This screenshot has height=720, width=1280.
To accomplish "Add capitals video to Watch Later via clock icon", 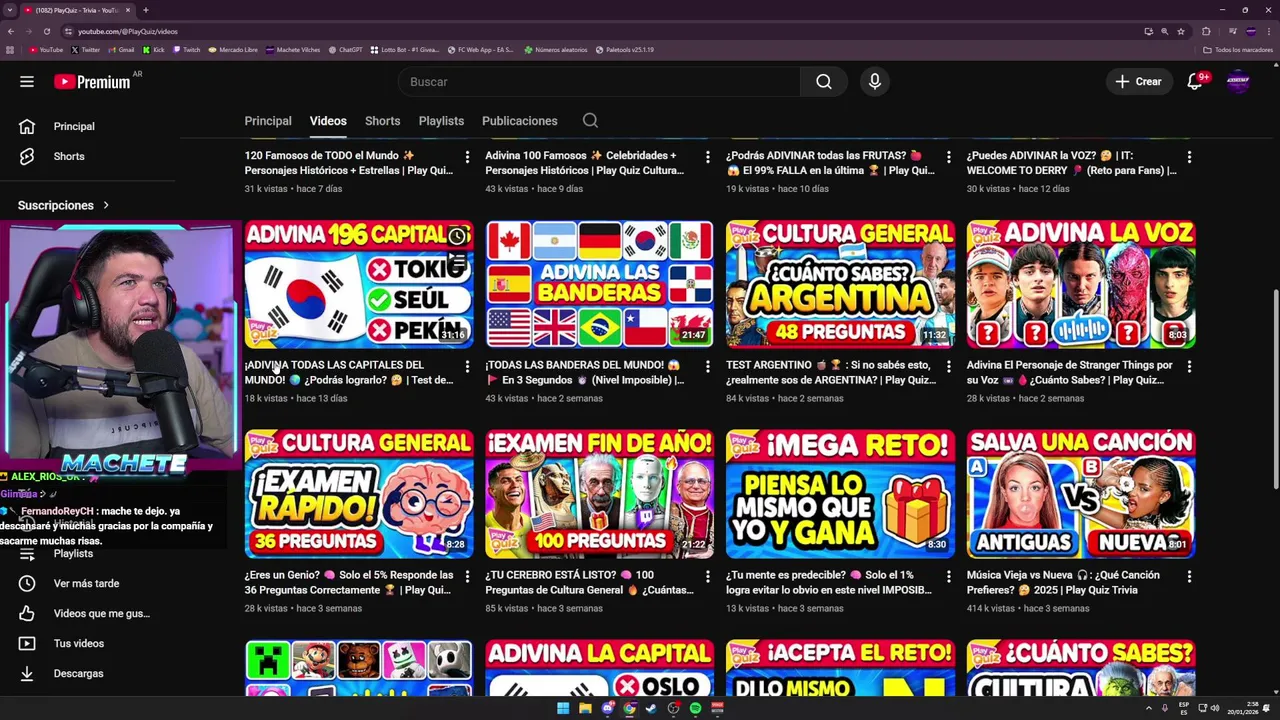I will click(x=456, y=237).
